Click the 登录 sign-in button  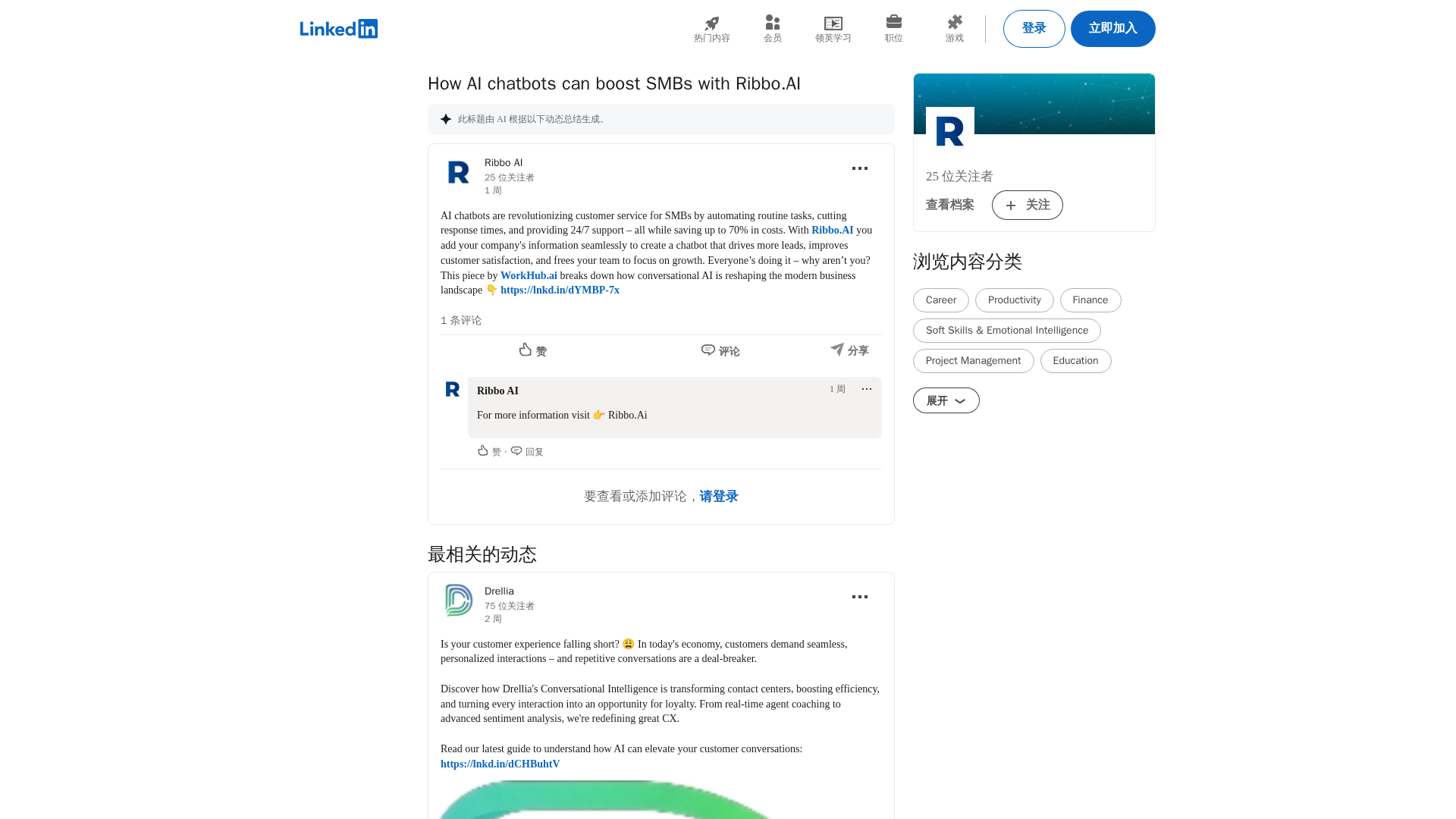[x=1034, y=29]
